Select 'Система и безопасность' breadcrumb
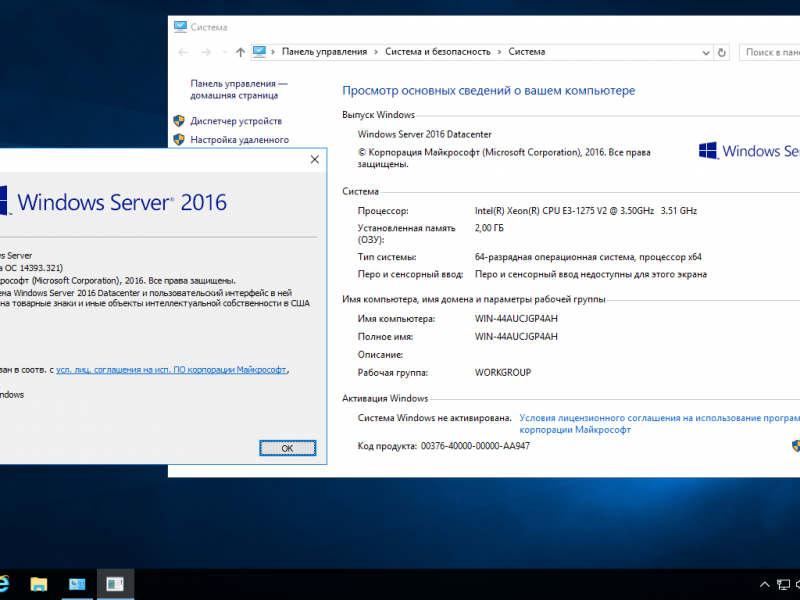This screenshot has width=800, height=600. (438, 52)
